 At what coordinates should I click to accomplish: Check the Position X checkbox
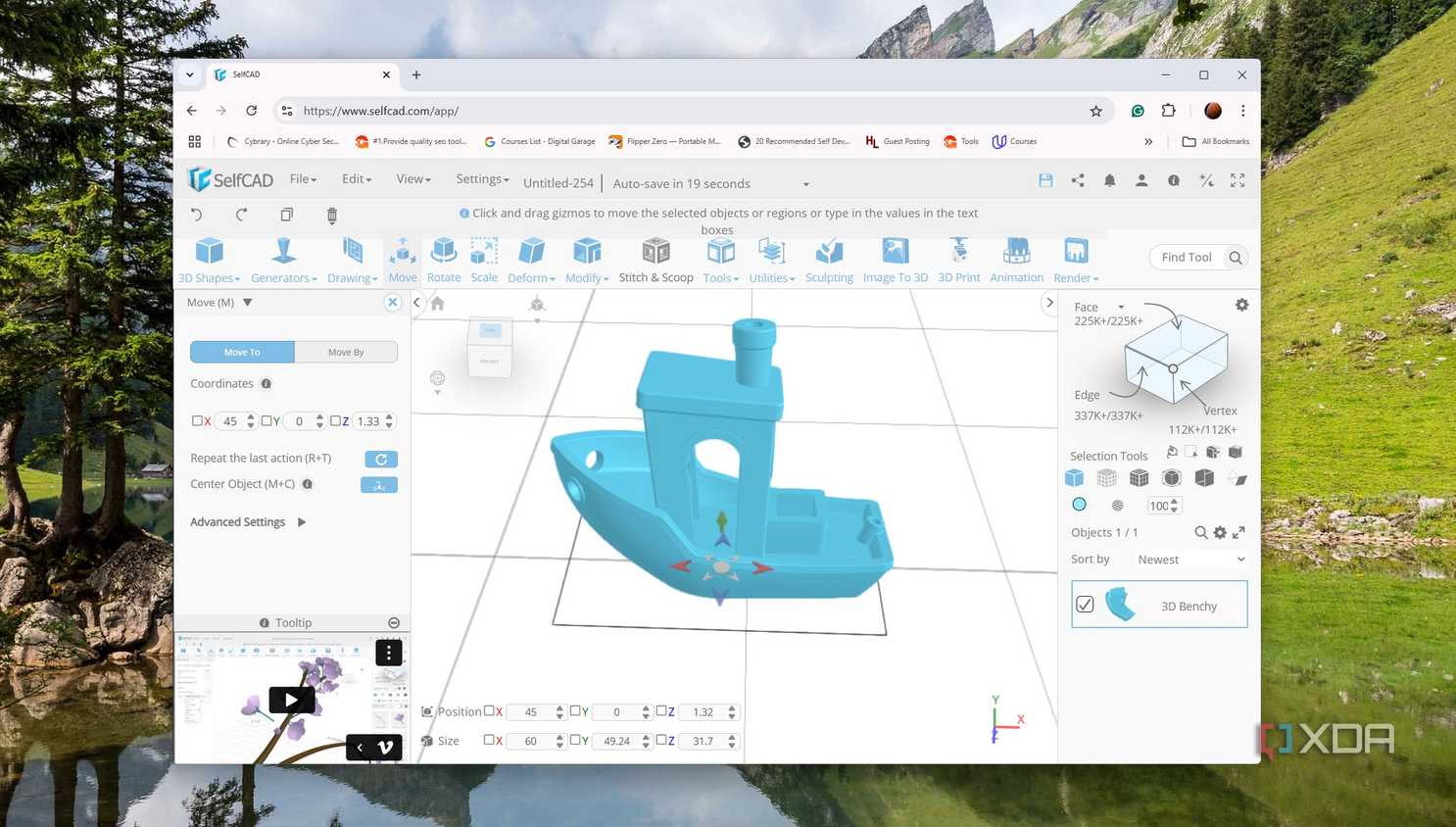click(489, 710)
